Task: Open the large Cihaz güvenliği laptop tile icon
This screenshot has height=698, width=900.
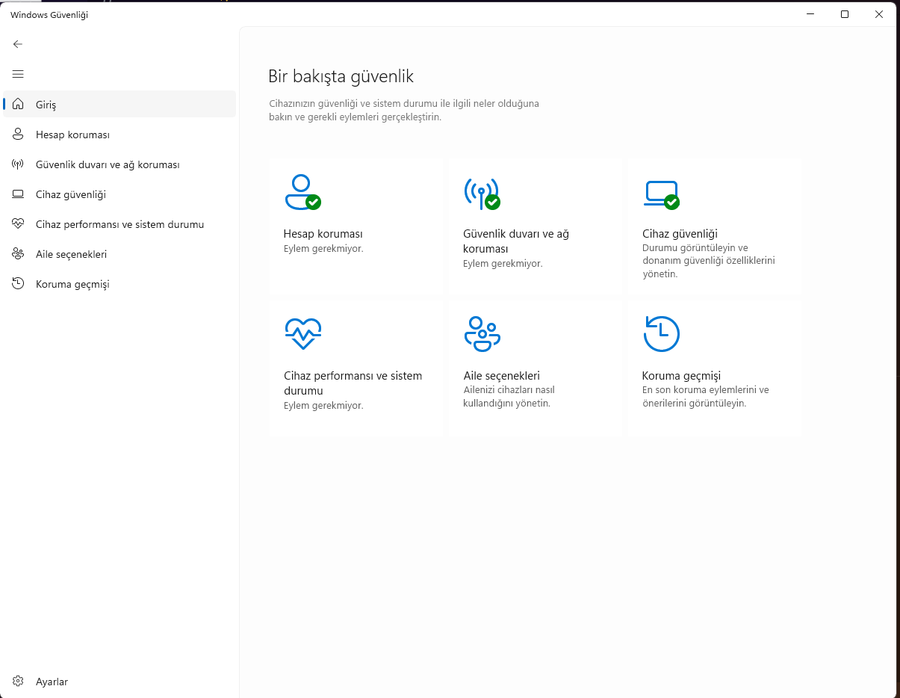Action: [x=661, y=195]
